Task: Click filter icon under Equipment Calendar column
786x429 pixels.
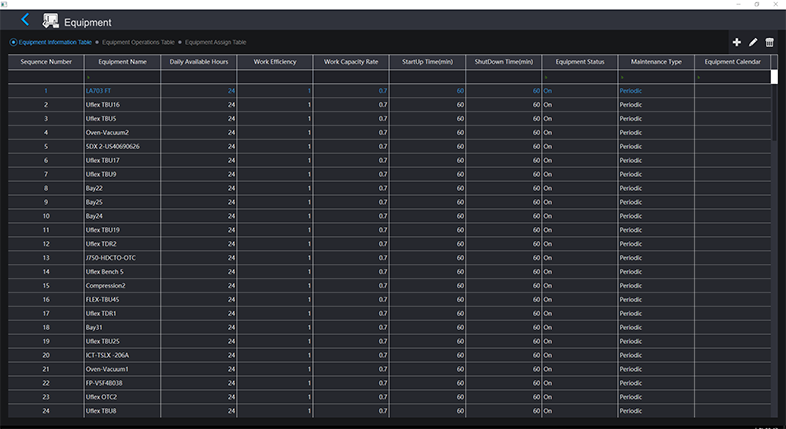Action: pos(698,77)
